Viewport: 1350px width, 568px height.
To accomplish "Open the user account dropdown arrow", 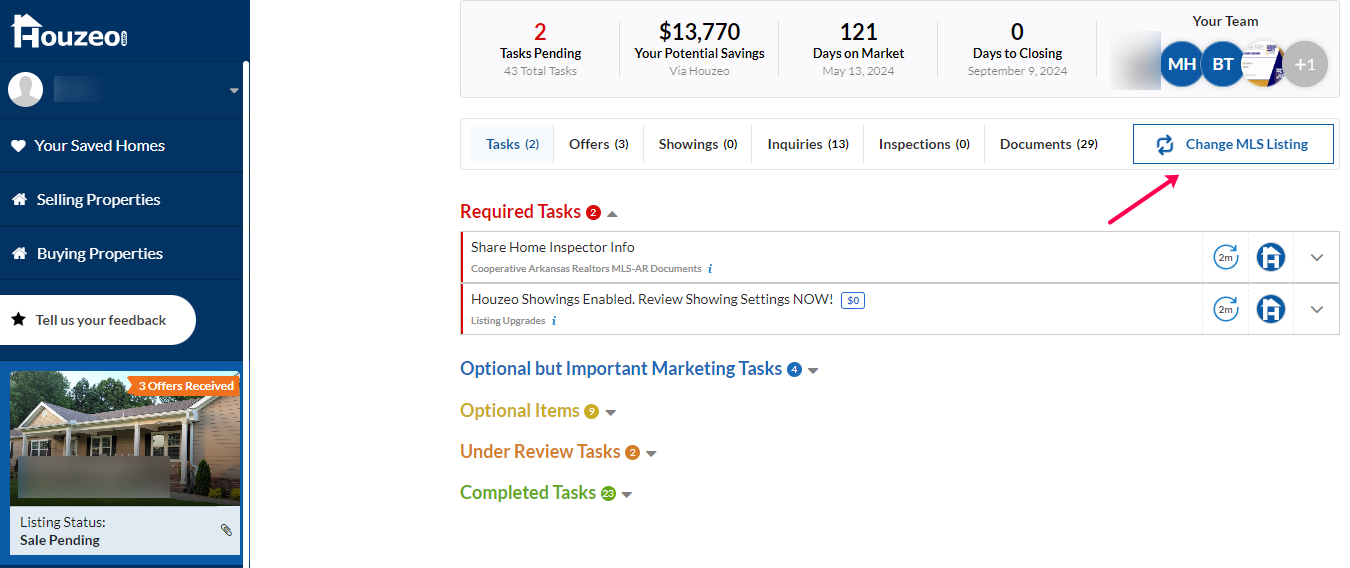I will (234, 90).
